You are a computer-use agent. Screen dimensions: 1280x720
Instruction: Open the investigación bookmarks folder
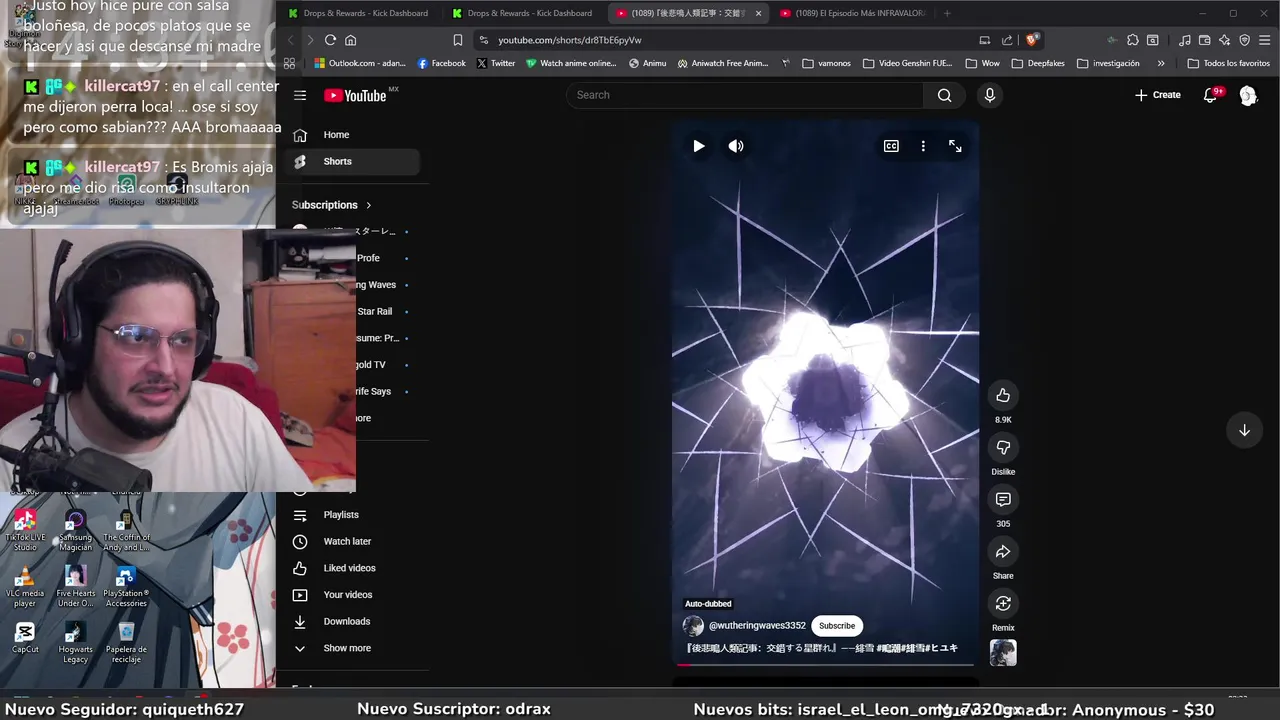(1108, 63)
